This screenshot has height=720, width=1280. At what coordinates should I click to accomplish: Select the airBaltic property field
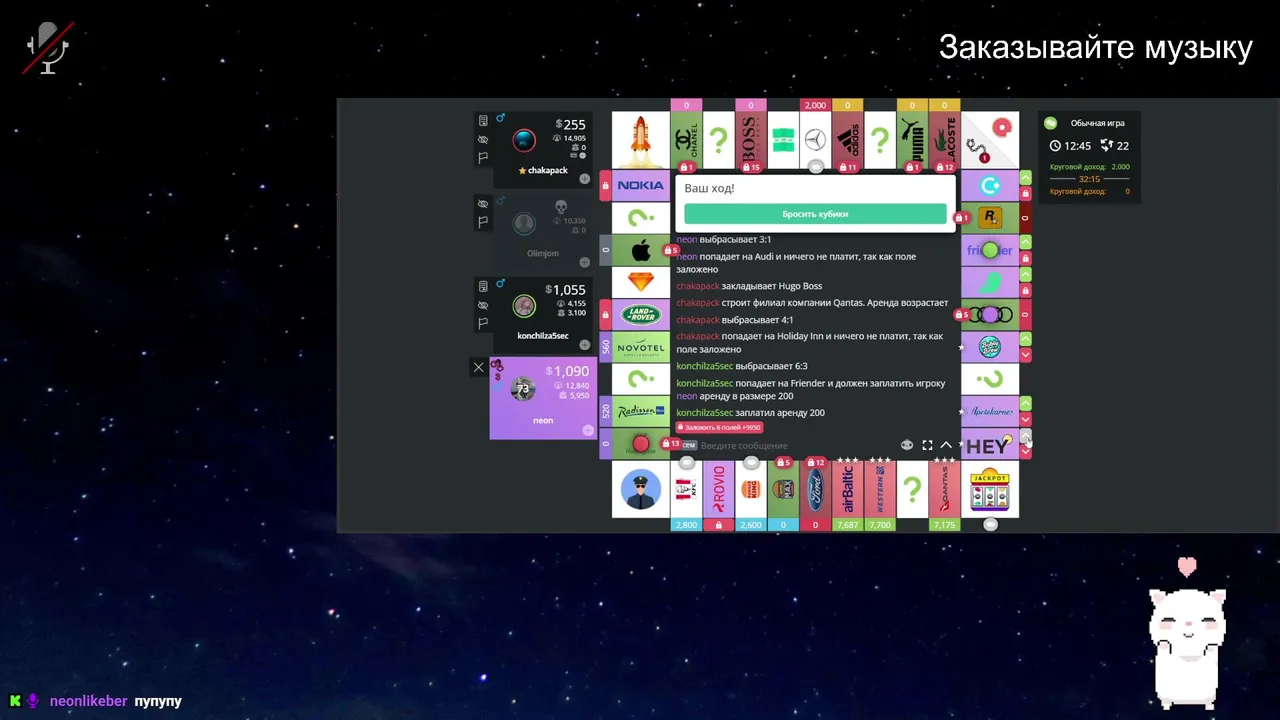pyautogui.click(x=847, y=489)
